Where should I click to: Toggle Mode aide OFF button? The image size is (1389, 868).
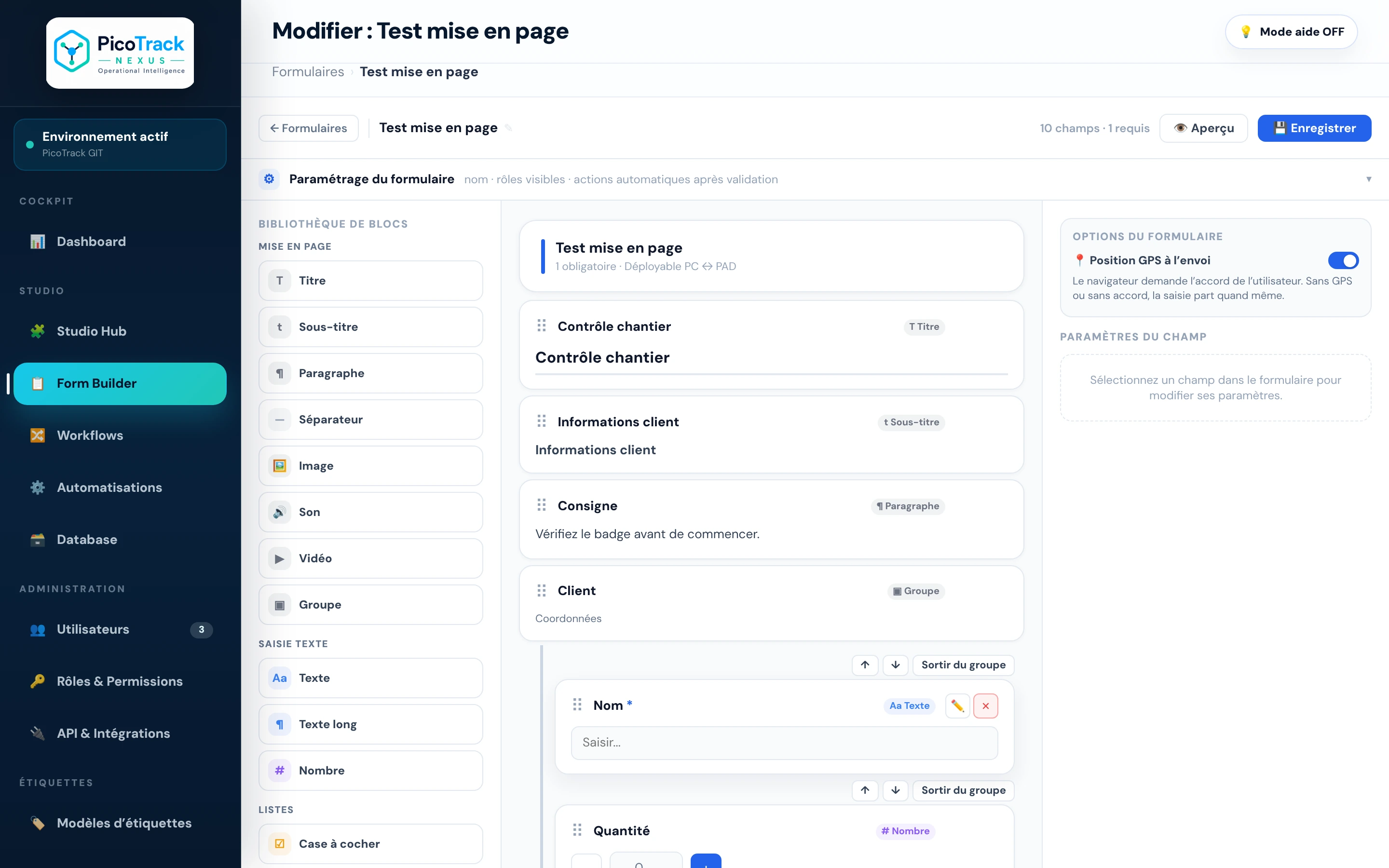coord(1292,31)
